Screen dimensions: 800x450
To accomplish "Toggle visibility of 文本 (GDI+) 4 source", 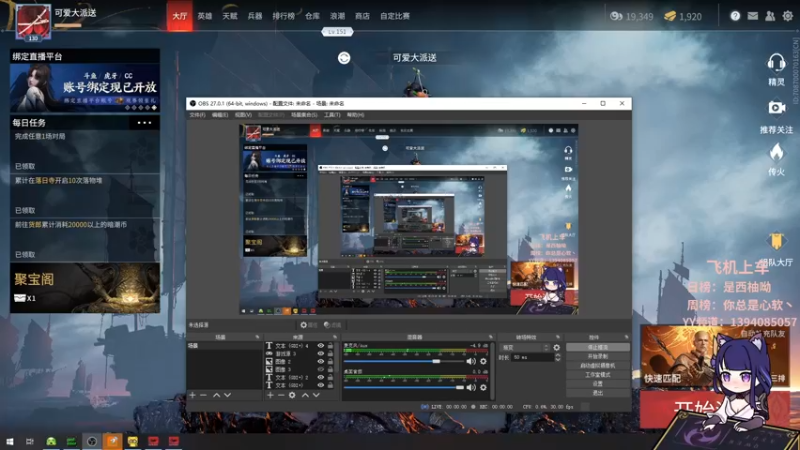I will tap(320, 345).
